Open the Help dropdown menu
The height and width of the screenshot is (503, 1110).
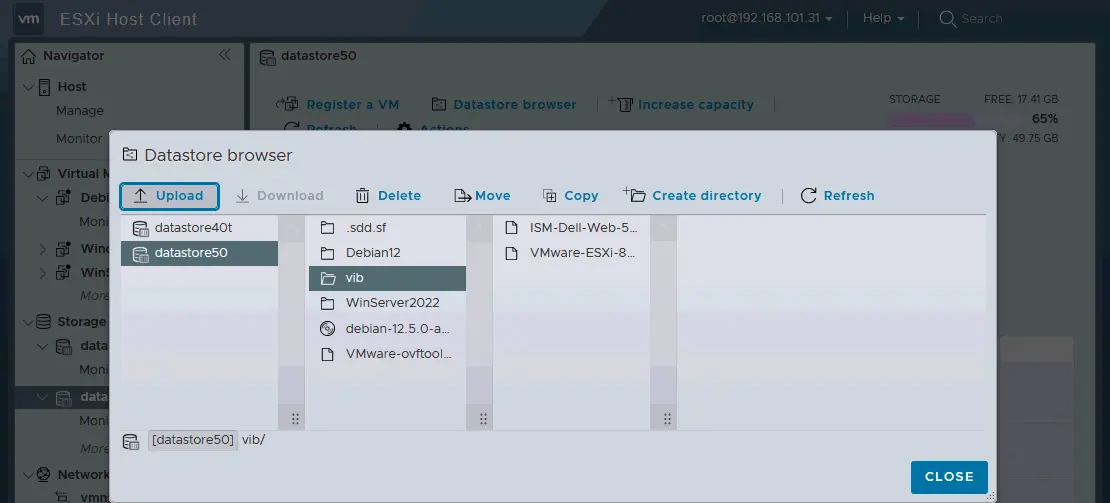coord(883,18)
